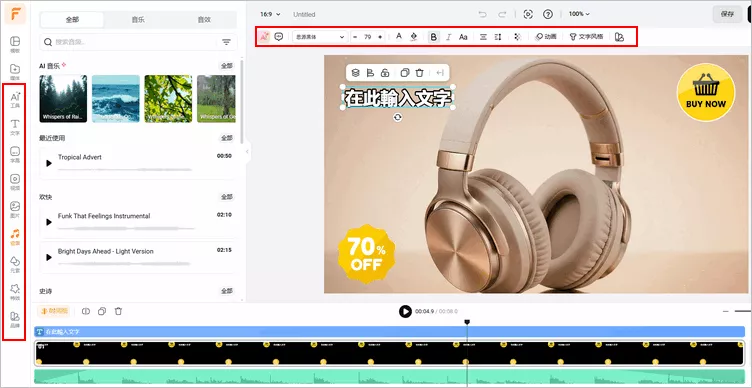Switch to the 全部 all tab
Image resolution: width=752 pixels, height=388 pixels.
pyautogui.click(x=72, y=20)
